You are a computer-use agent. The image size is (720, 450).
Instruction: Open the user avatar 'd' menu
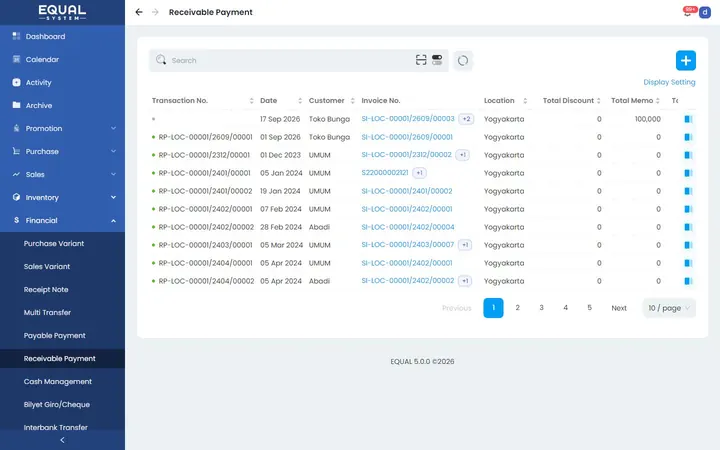705,12
